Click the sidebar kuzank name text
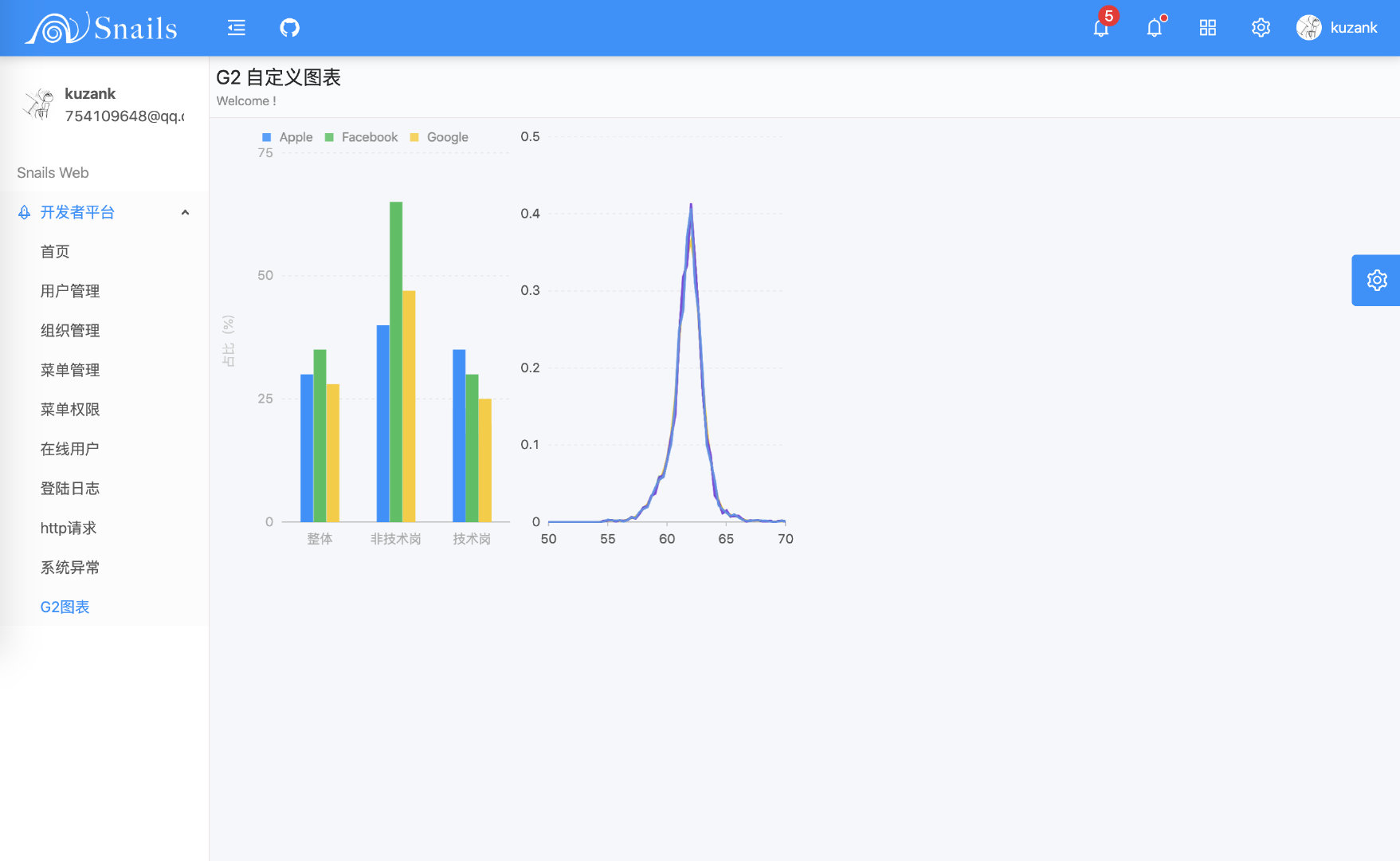Viewport: 1400px width, 861px height. [x=90, y=94]
